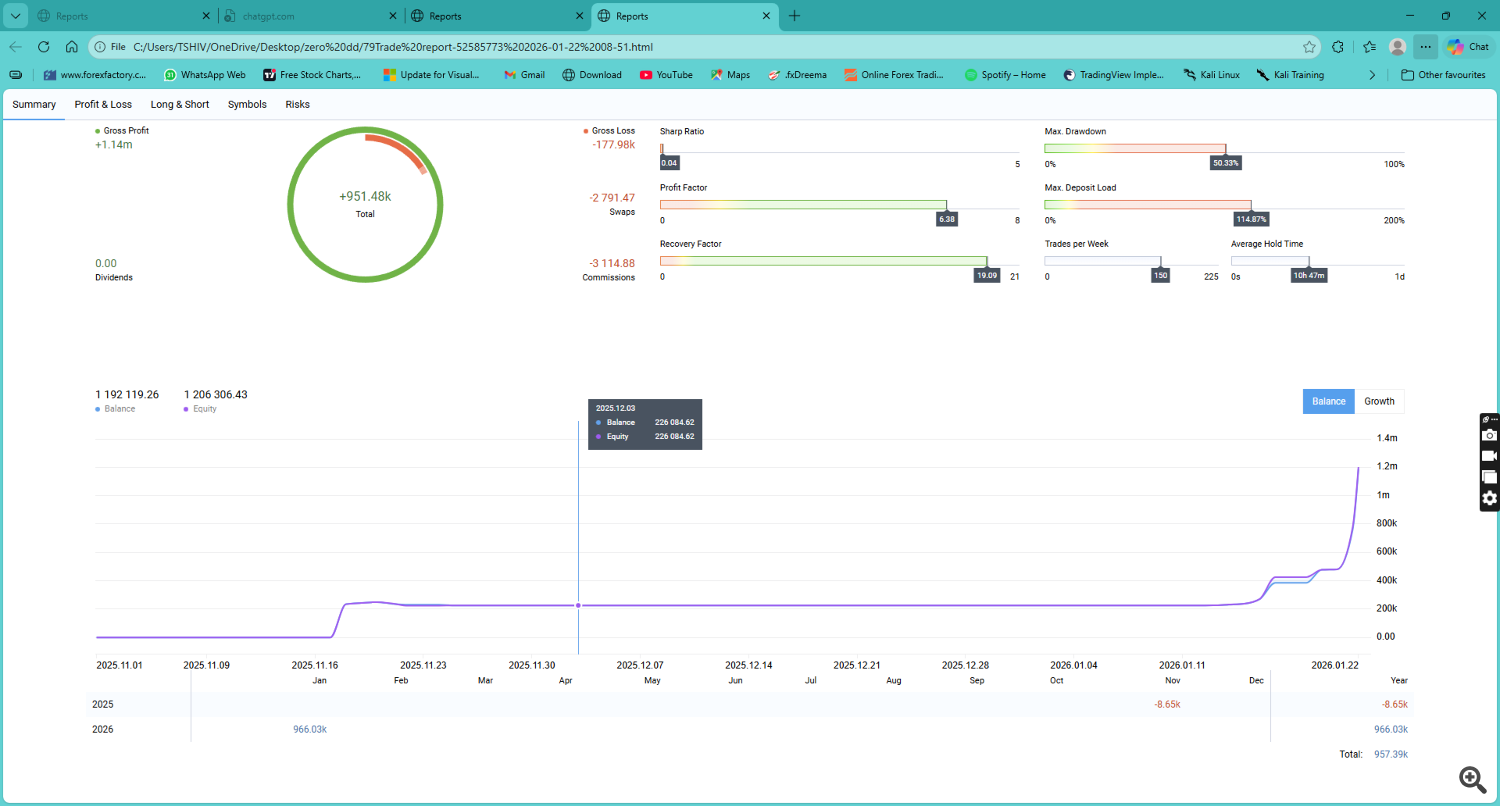
Task: Click the browser Home icon
Action: coord(72,47)
